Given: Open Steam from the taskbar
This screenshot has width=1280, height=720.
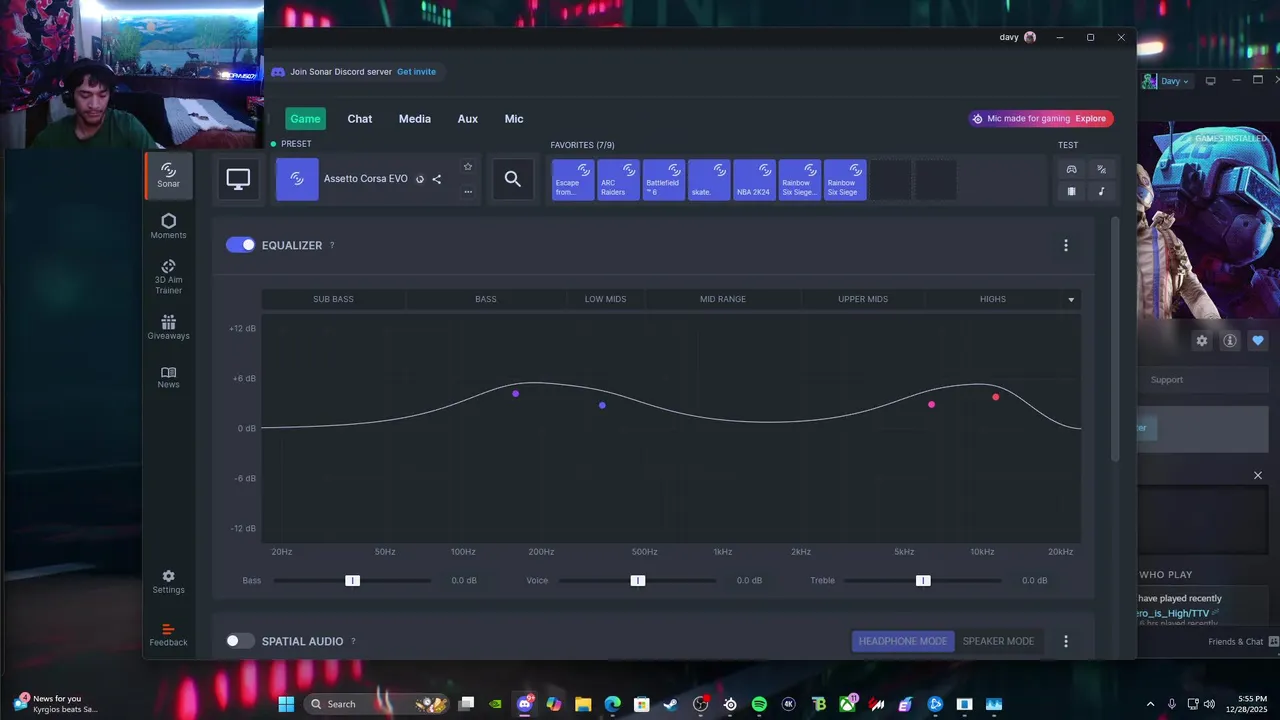Looking at the screenshot, I should (x=671, y=704).
